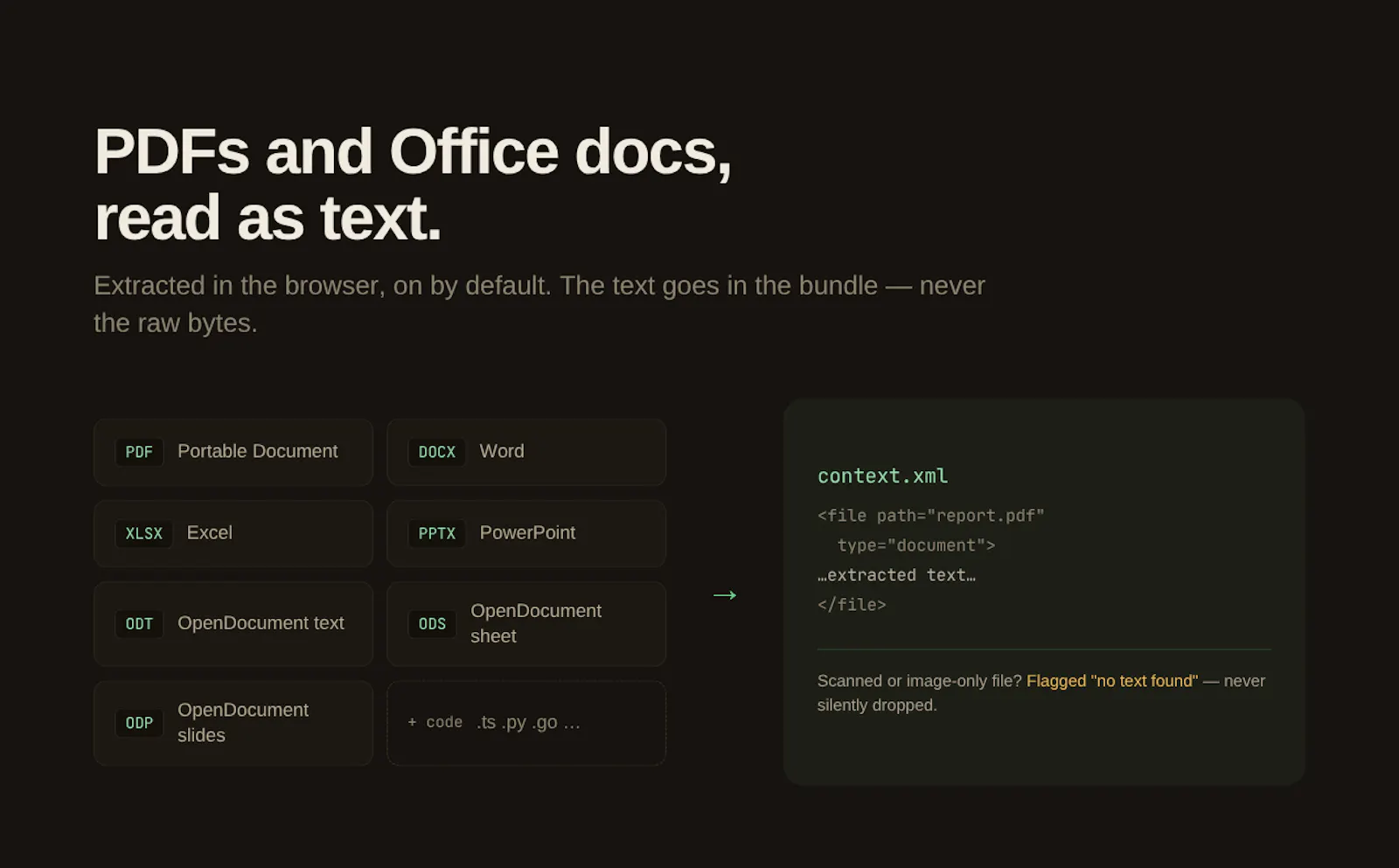The height and width of the screenshot is (868, 1399).
Task: Click the PDF format badge
Action: pyautogui.click(x=139, y=452)
